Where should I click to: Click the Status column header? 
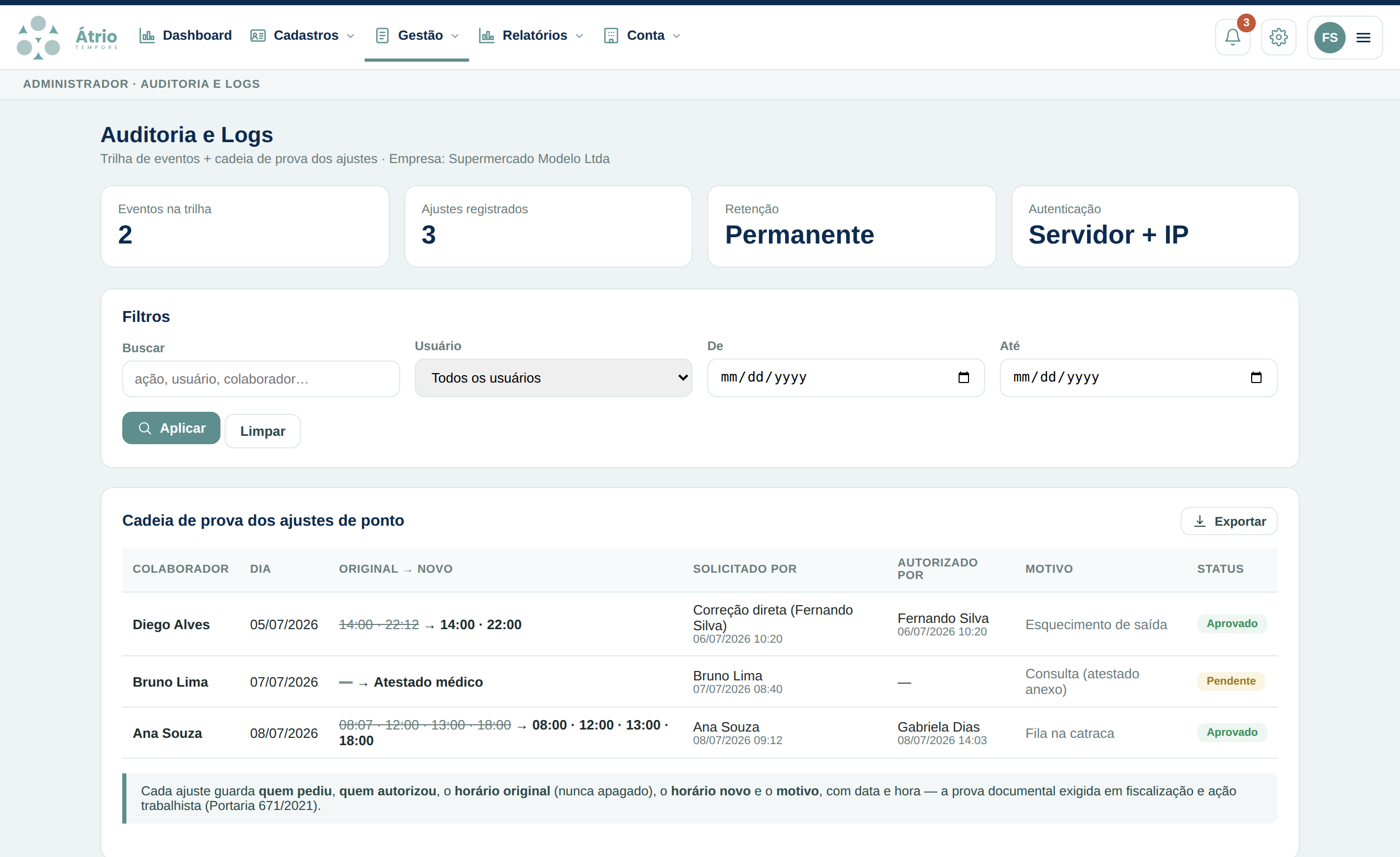click(x=1220, y=569)
